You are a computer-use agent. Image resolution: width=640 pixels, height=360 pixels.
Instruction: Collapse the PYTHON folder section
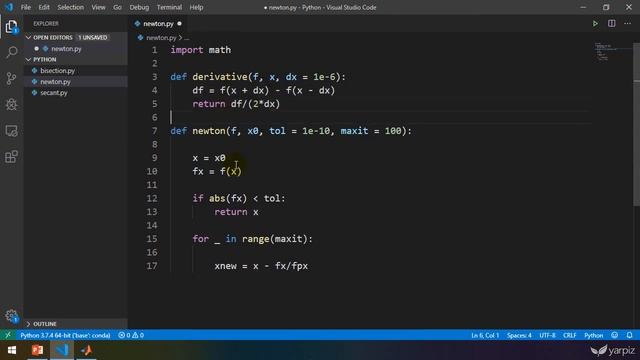28,60
